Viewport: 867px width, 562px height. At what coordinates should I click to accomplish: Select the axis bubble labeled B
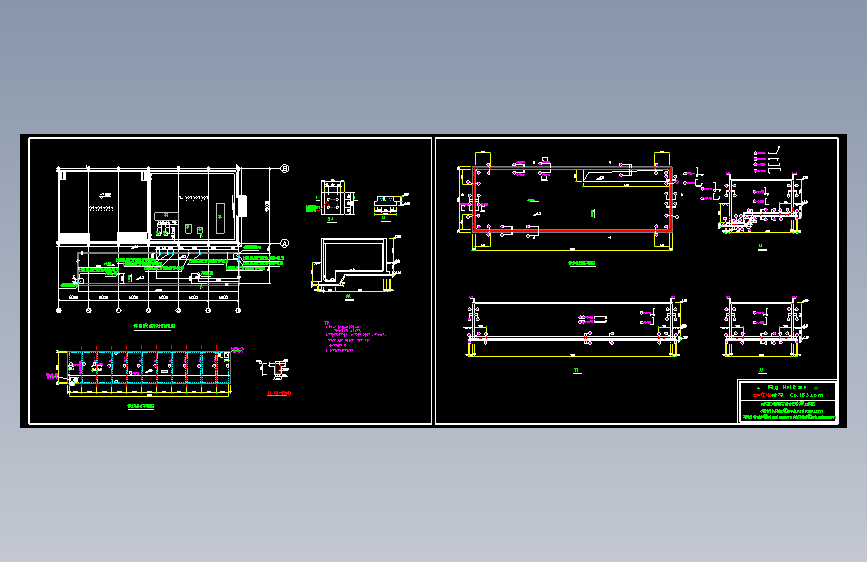click(x=285, y=168)
